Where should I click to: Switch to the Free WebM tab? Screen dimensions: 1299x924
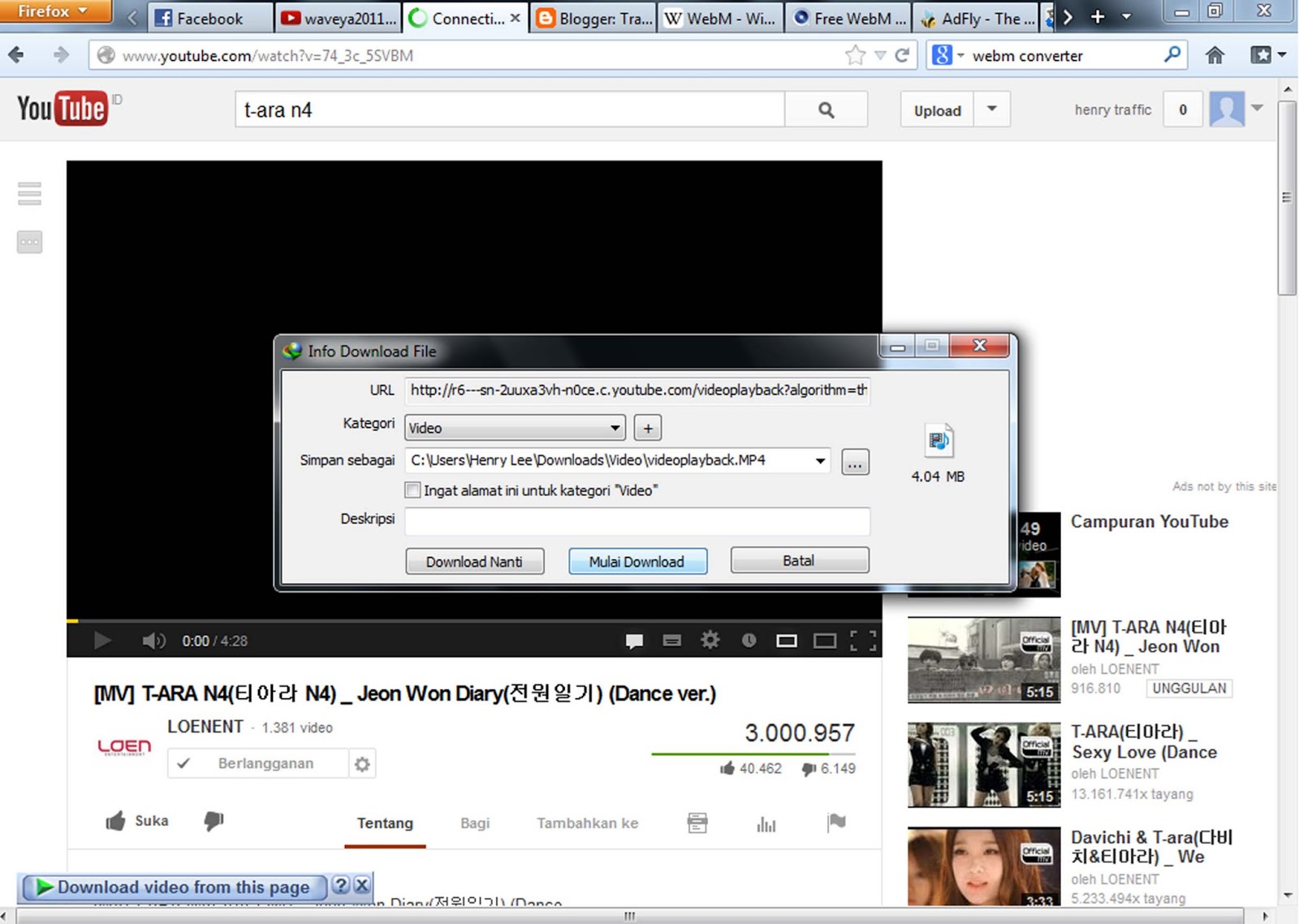coord(848,18)
